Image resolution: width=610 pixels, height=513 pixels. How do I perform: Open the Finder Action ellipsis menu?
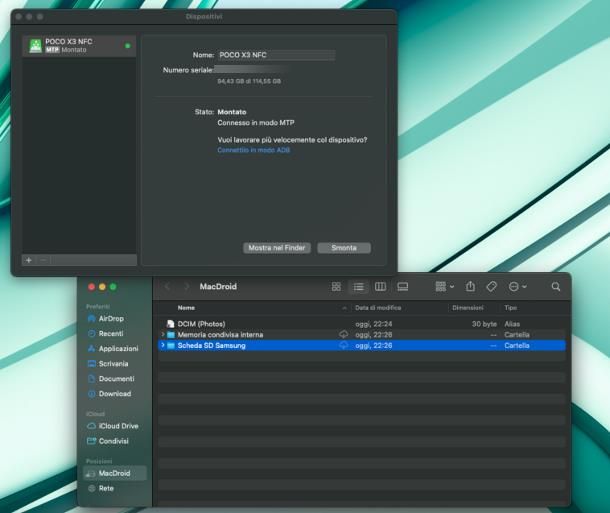[x=517, y=287]
